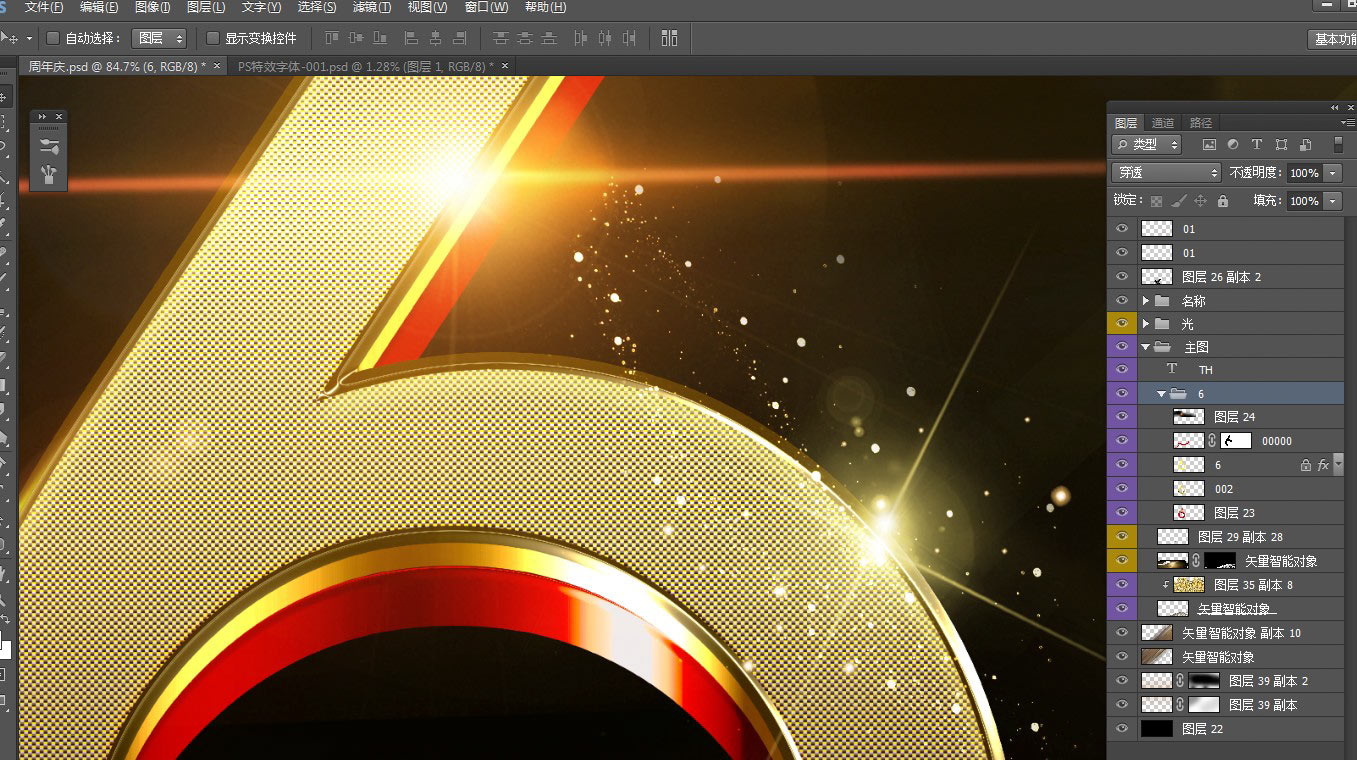This screenshot has height=760, width=1357.
Task: Hide the 名称 group
Action: [x=1121, y=301]
